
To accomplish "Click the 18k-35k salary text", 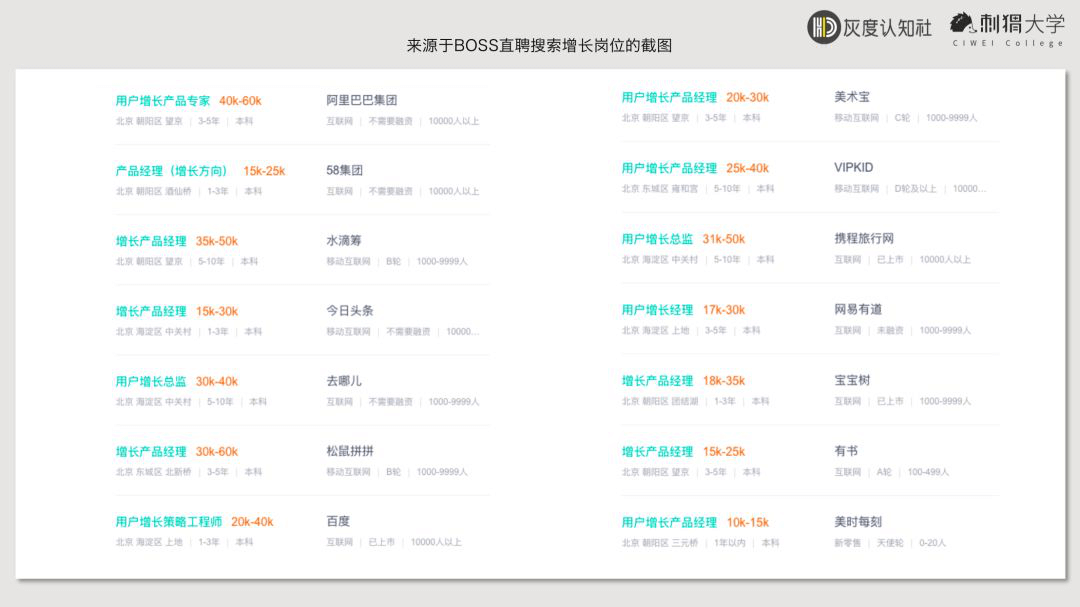I will pos(724,381).
